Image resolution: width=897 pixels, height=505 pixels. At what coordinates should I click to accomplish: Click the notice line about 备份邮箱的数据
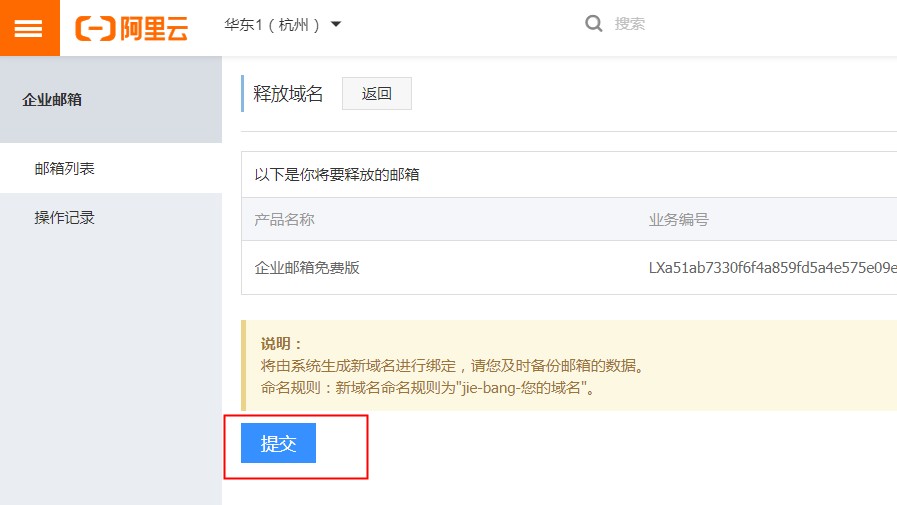tap(452, 365)
